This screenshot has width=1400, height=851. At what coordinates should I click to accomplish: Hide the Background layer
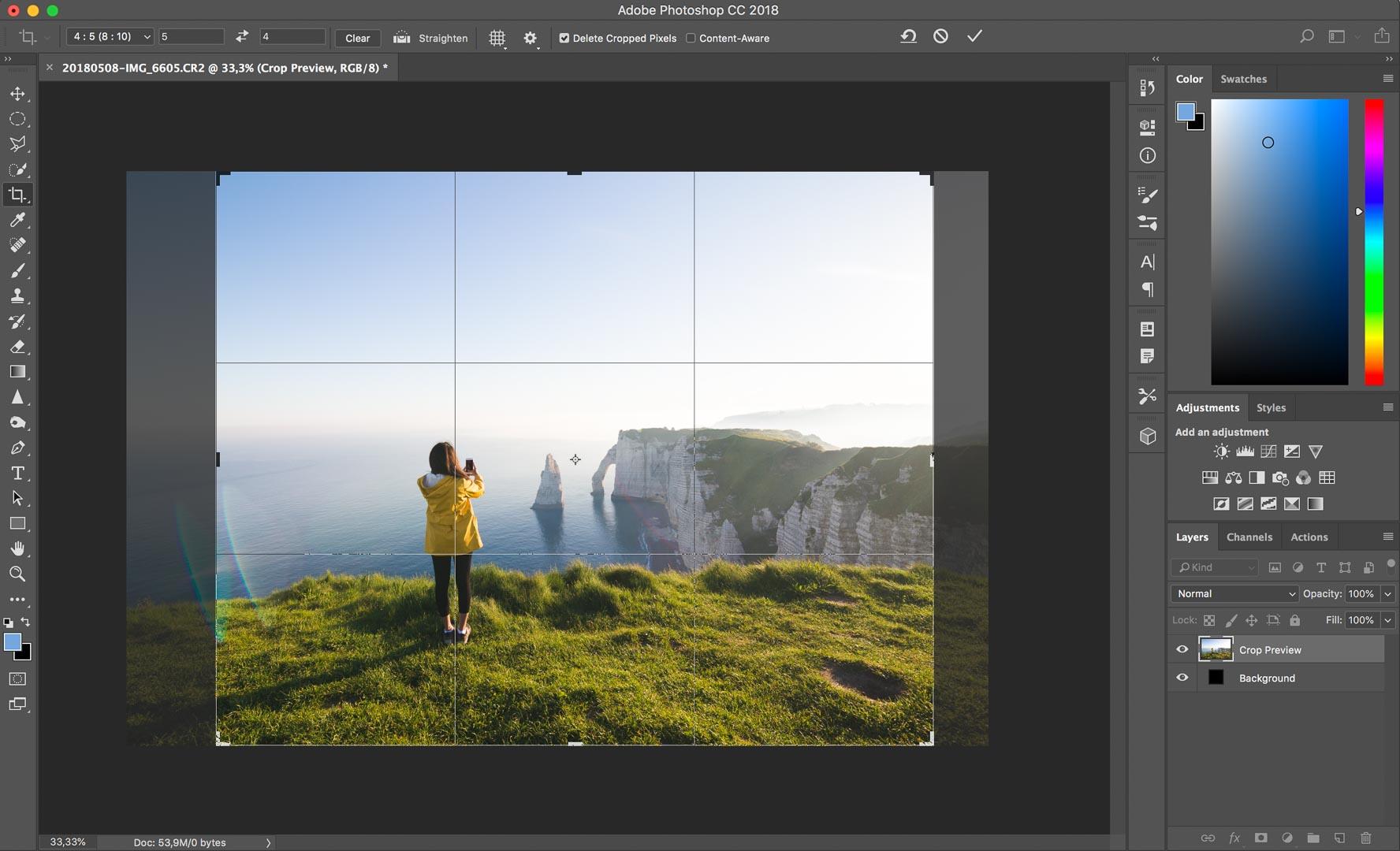1182,678
